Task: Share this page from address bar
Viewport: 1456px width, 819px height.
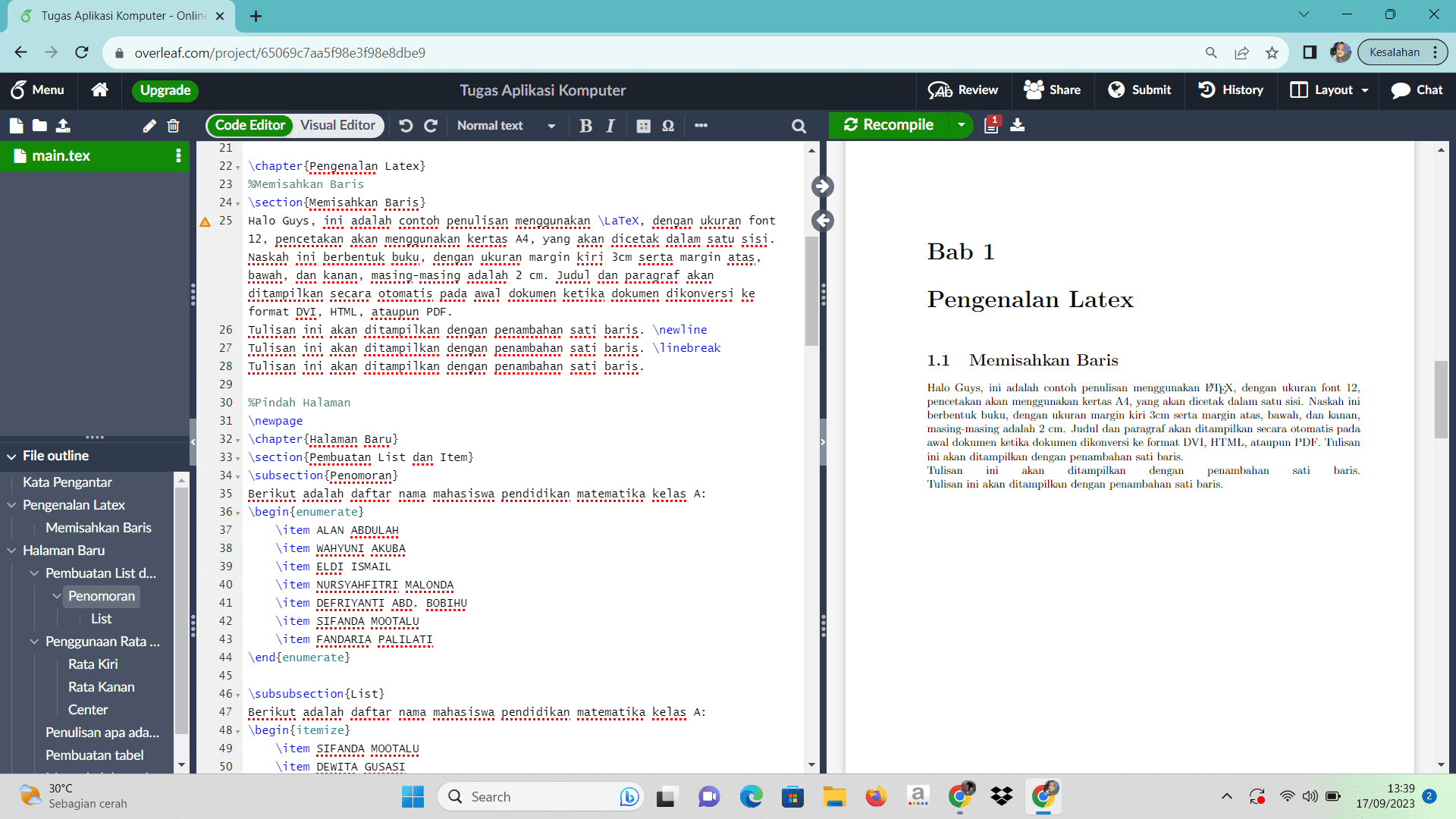Action: (x=1241, y=52)
